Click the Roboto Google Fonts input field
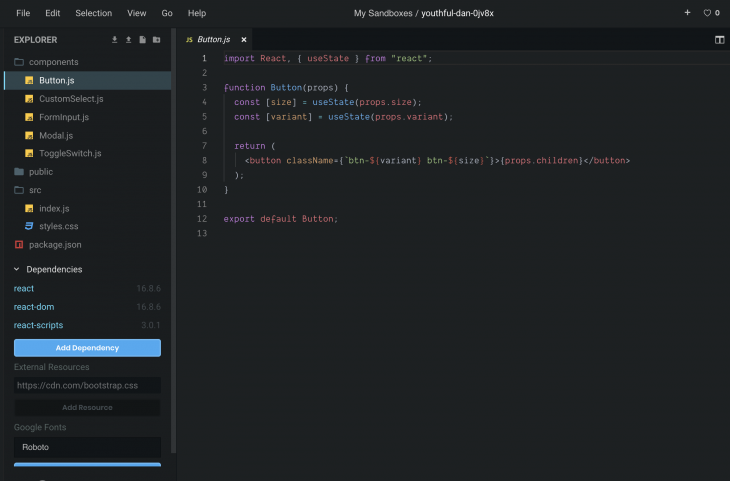Screen dimensions: 730x481 click(x=88, y=447)
